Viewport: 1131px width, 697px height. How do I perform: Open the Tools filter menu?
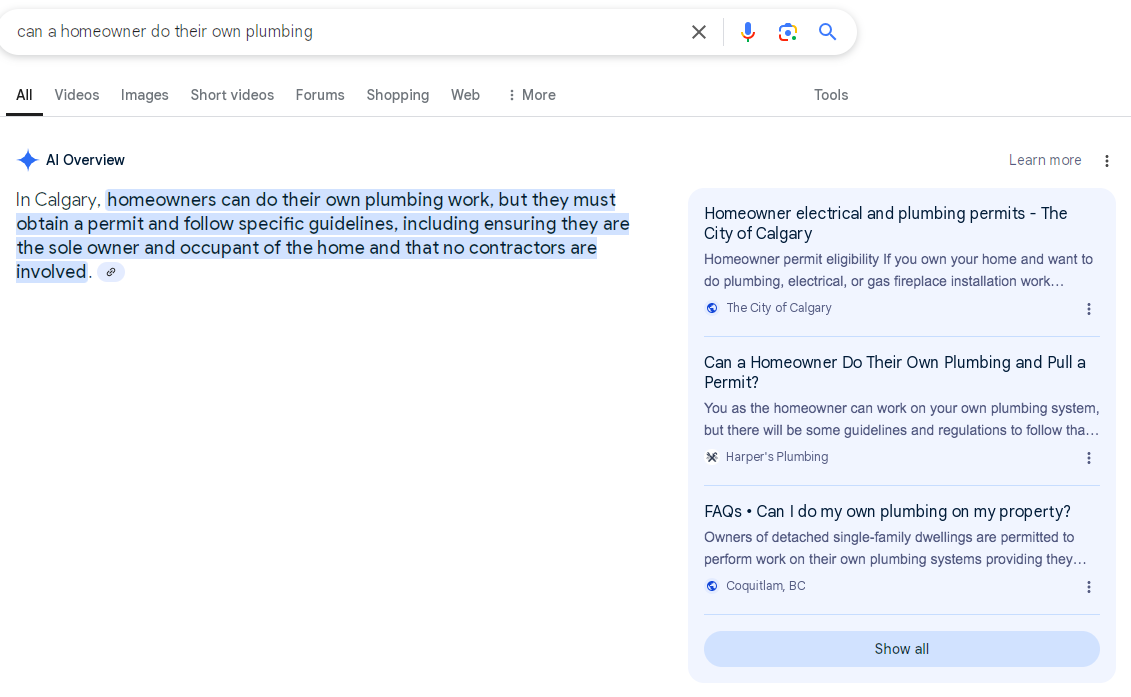coord(830,95)
